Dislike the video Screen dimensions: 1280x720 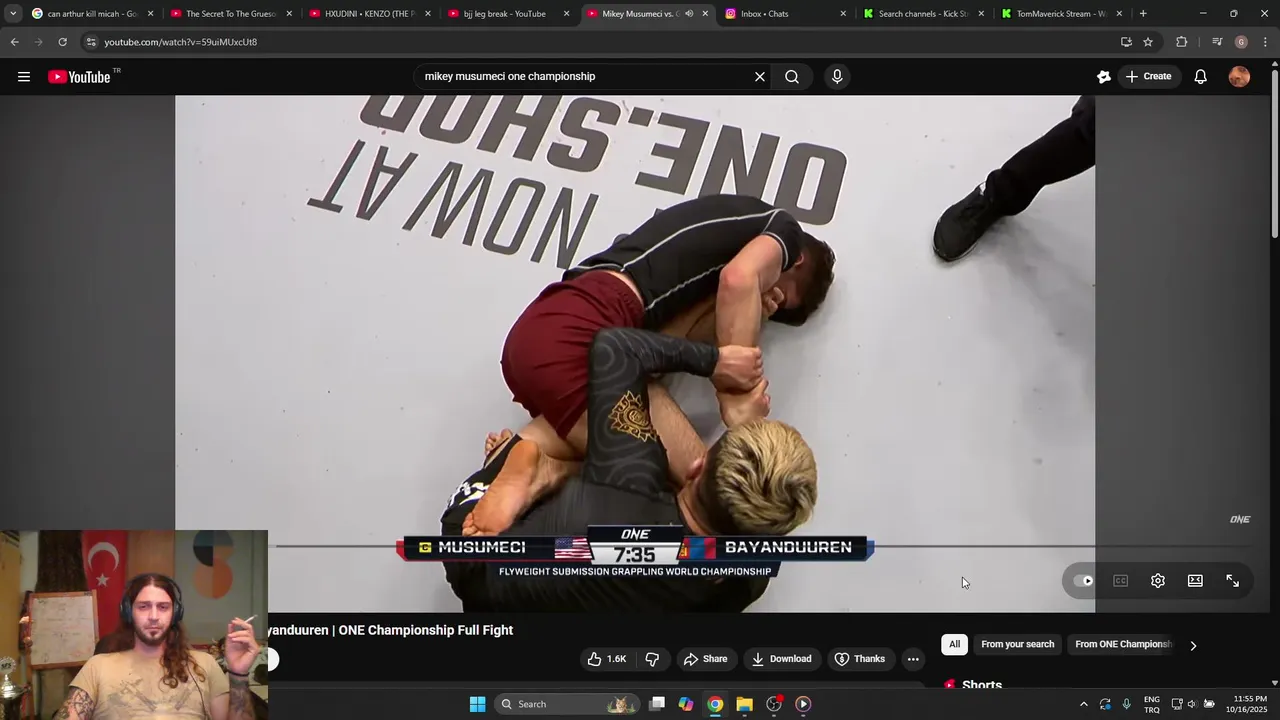pyautogui.click(x=652, y=659)
